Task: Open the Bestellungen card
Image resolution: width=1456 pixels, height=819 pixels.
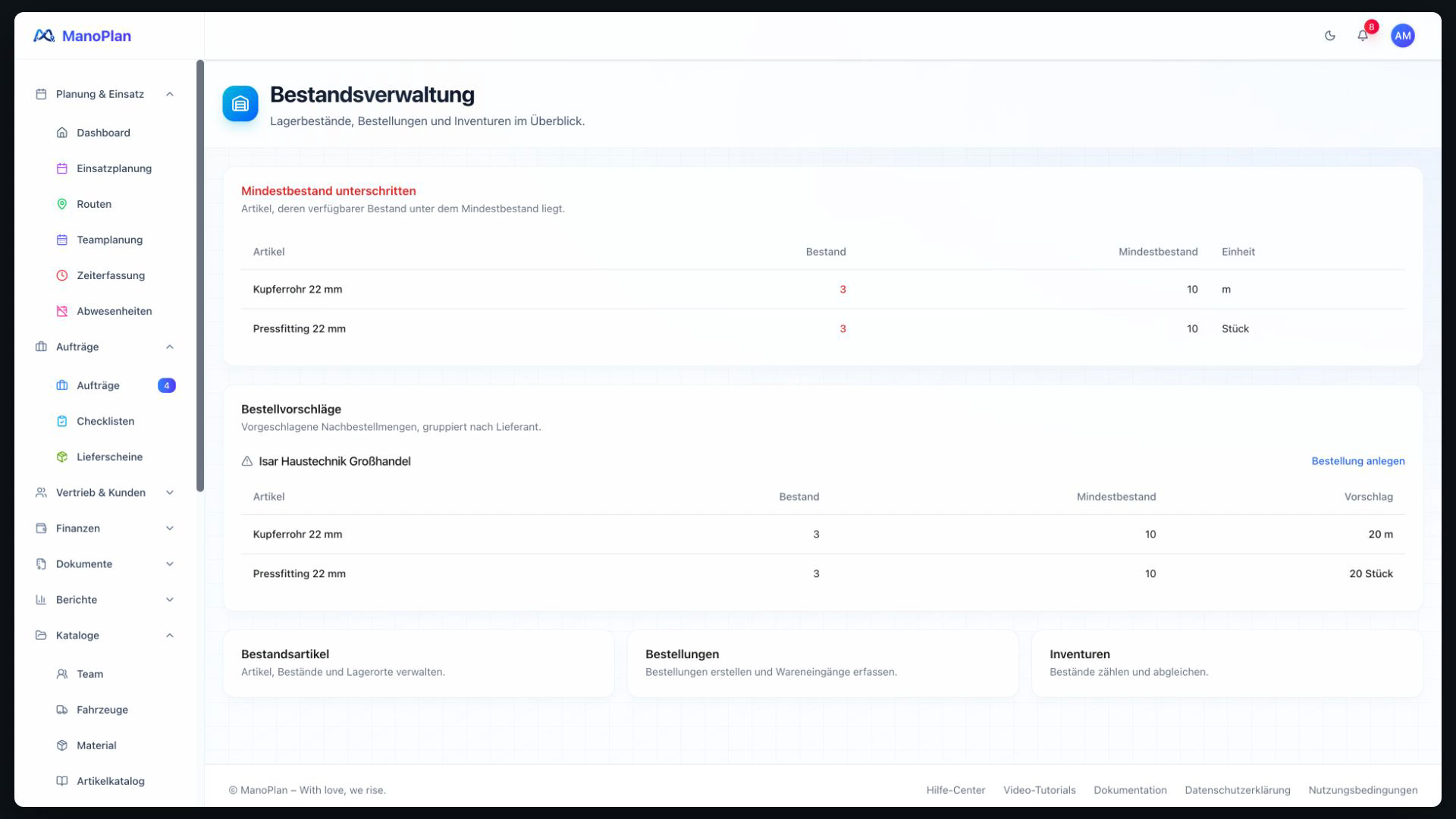Action: click(x=823, y=664)
